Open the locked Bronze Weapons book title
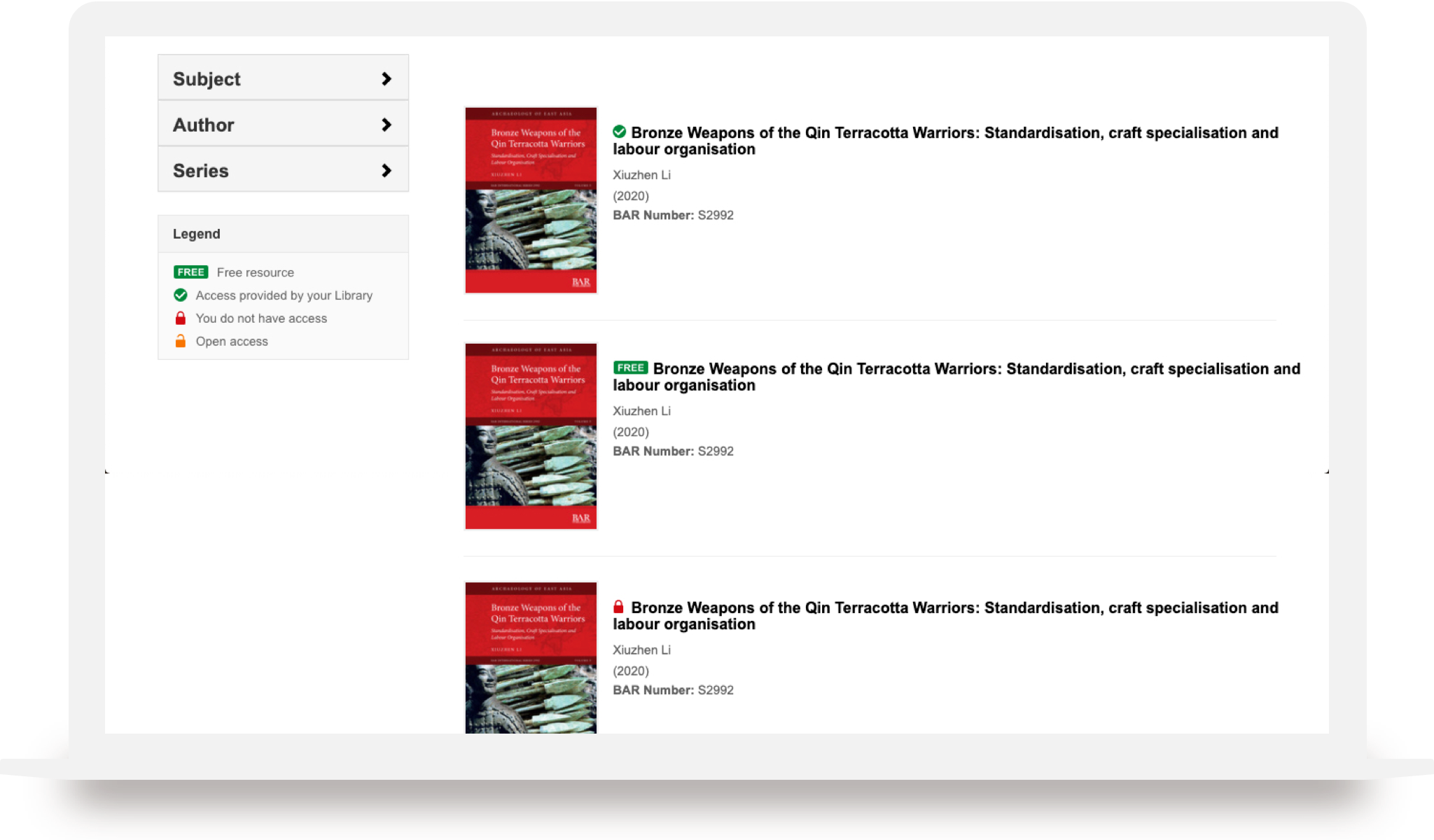This screenshot has width=1434, height=840. pos(945,616)
